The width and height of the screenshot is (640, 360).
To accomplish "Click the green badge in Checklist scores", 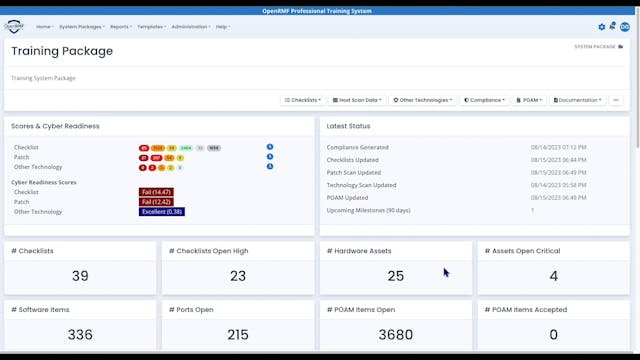I will pyautogui.click(x=186, y=148).
